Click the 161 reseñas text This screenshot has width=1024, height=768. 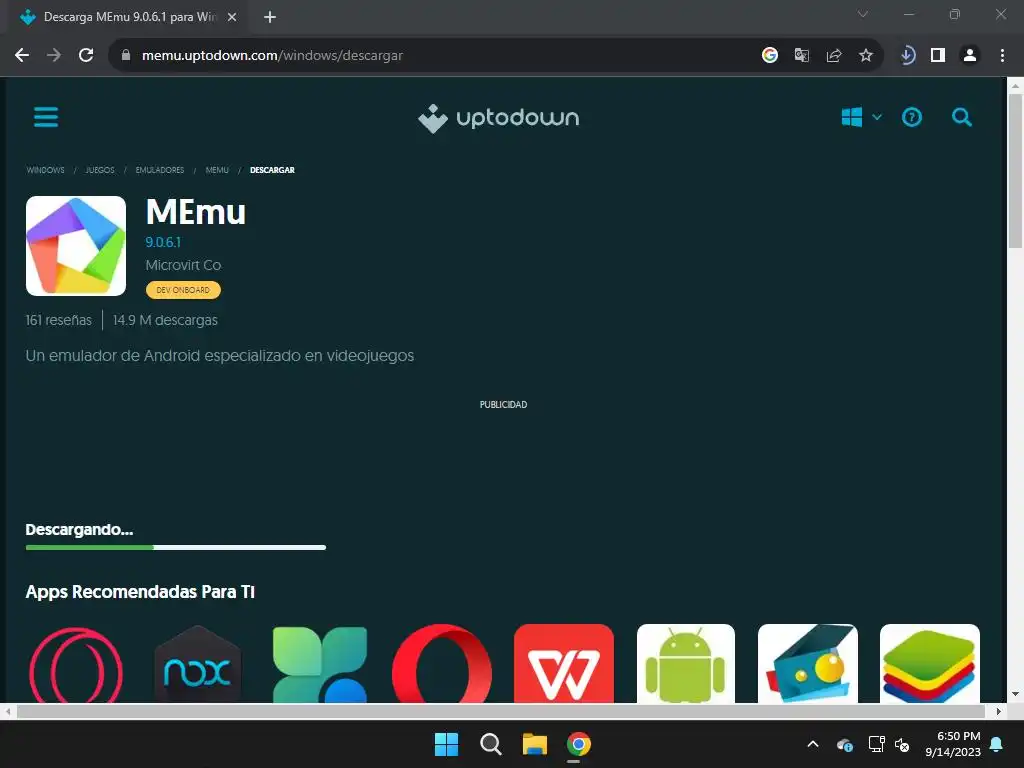[x=59, y=320]
